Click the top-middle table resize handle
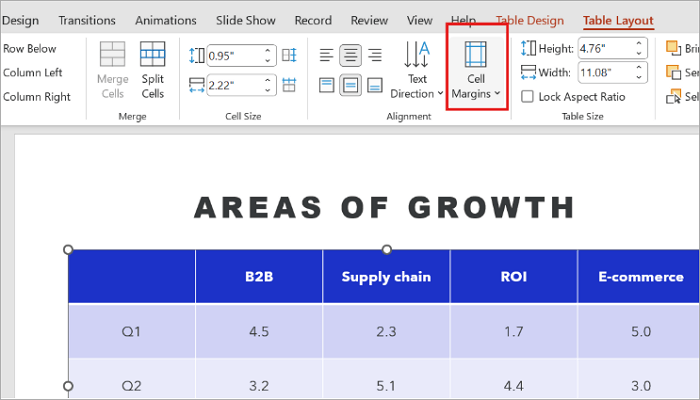The height and width of the screenshot is (400, 700). (387, 249)
